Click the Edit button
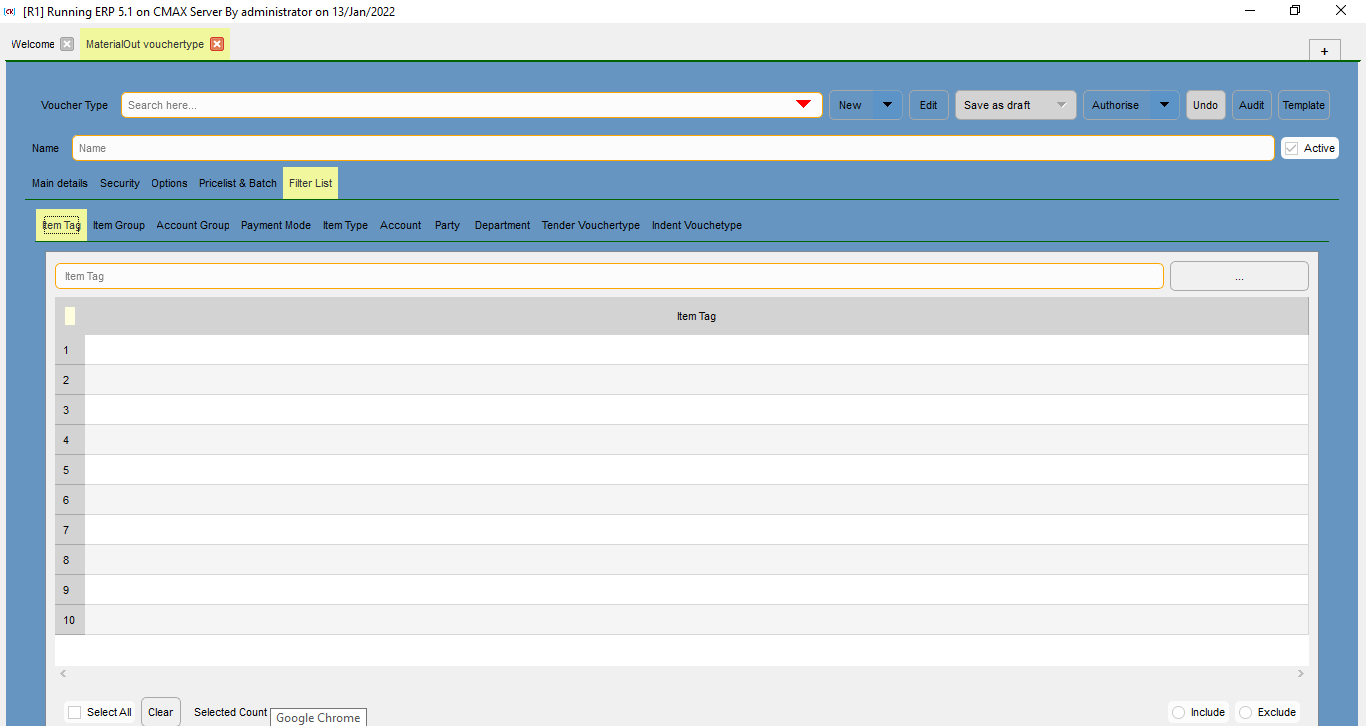The width and height of the screenshot is (1366, 726). click(928, 105)
